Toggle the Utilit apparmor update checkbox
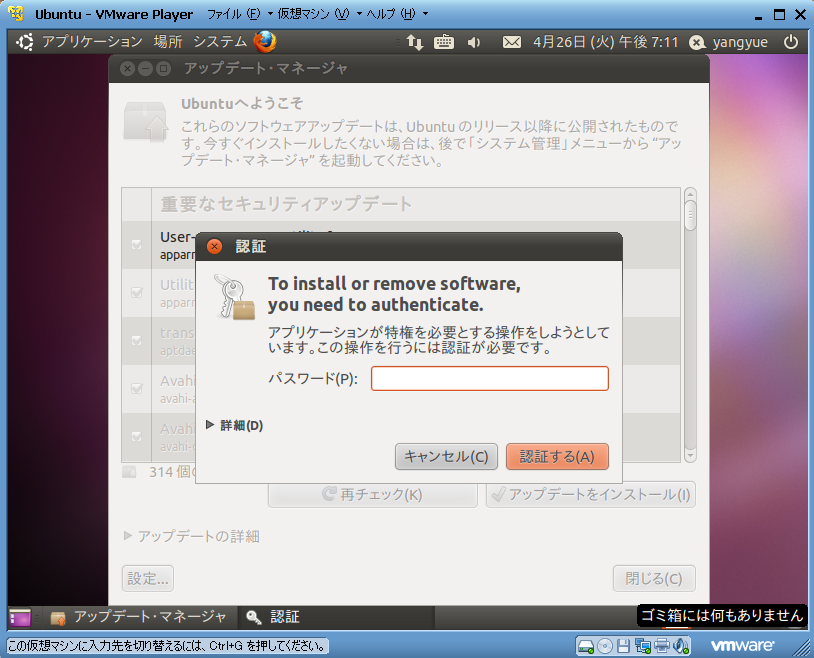Viewport: 814px width, 658px height. point(137,292)
